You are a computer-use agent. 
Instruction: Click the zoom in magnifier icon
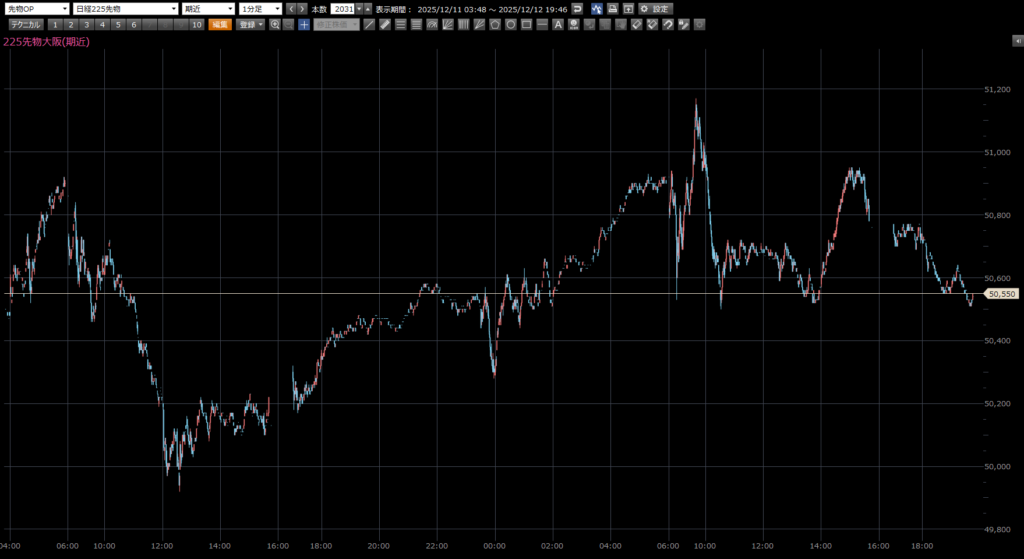[x=275, y=24]
